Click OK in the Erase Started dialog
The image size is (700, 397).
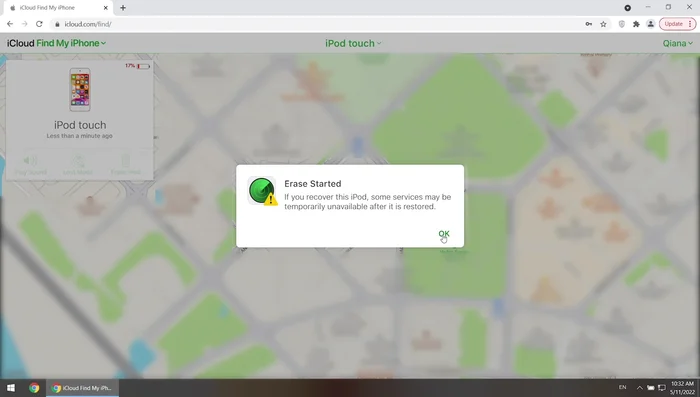point(444,233)
